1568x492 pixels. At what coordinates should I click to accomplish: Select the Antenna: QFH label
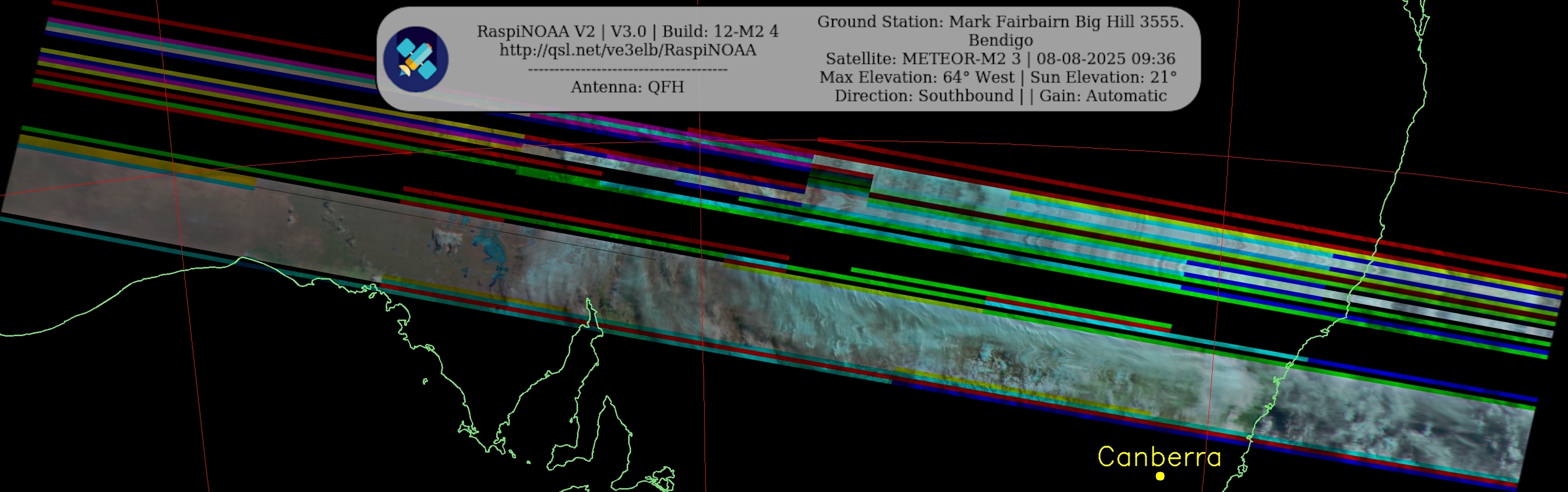click(x=627, y=87)
